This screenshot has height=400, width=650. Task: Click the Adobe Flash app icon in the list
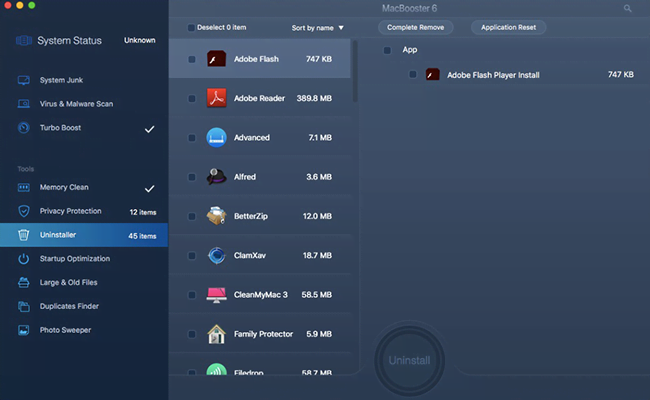pyautogui.click(x=216, y=59)
